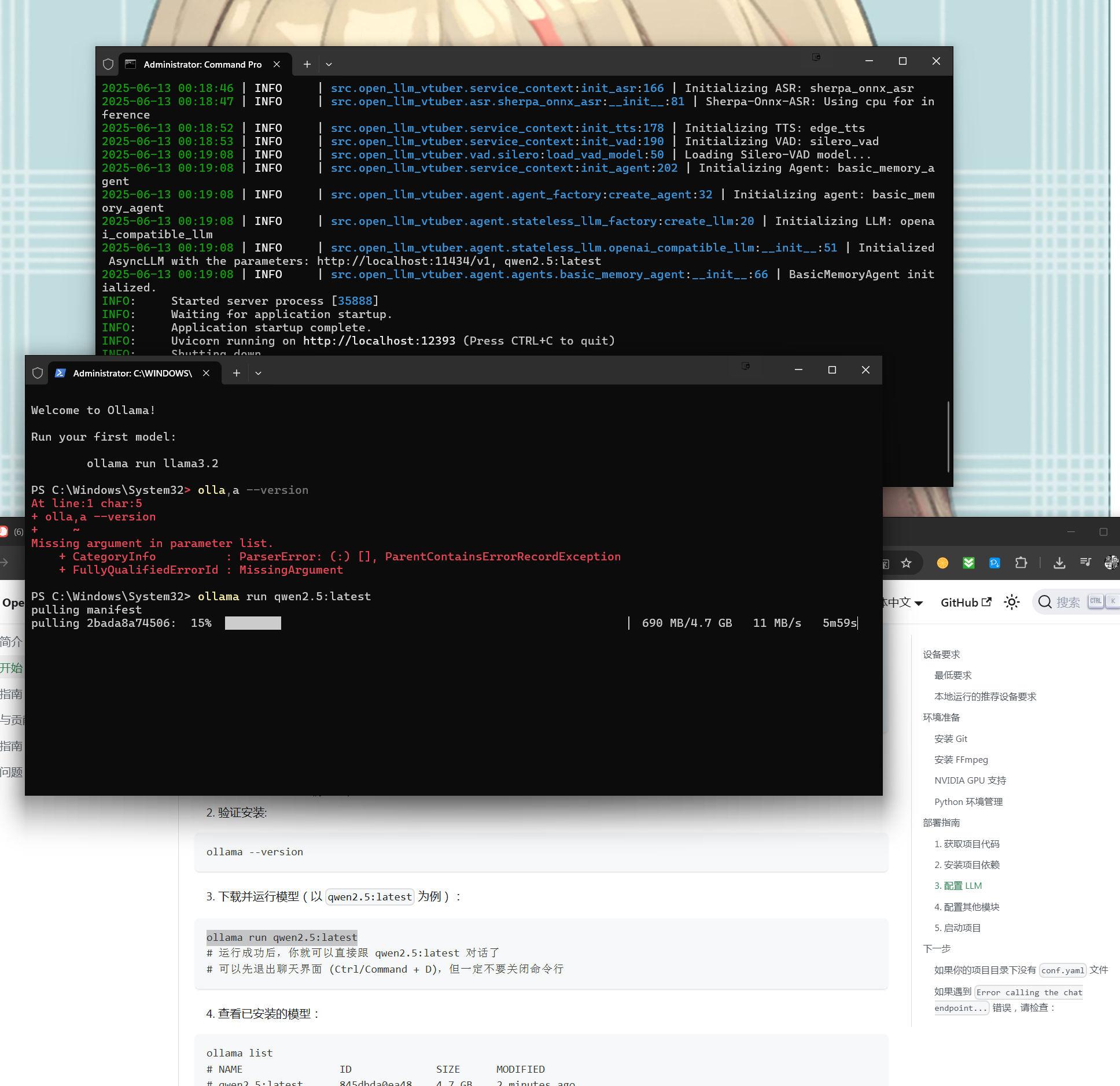
Task: Click the translate icon in address bar
Action: (x=886, y=564)
